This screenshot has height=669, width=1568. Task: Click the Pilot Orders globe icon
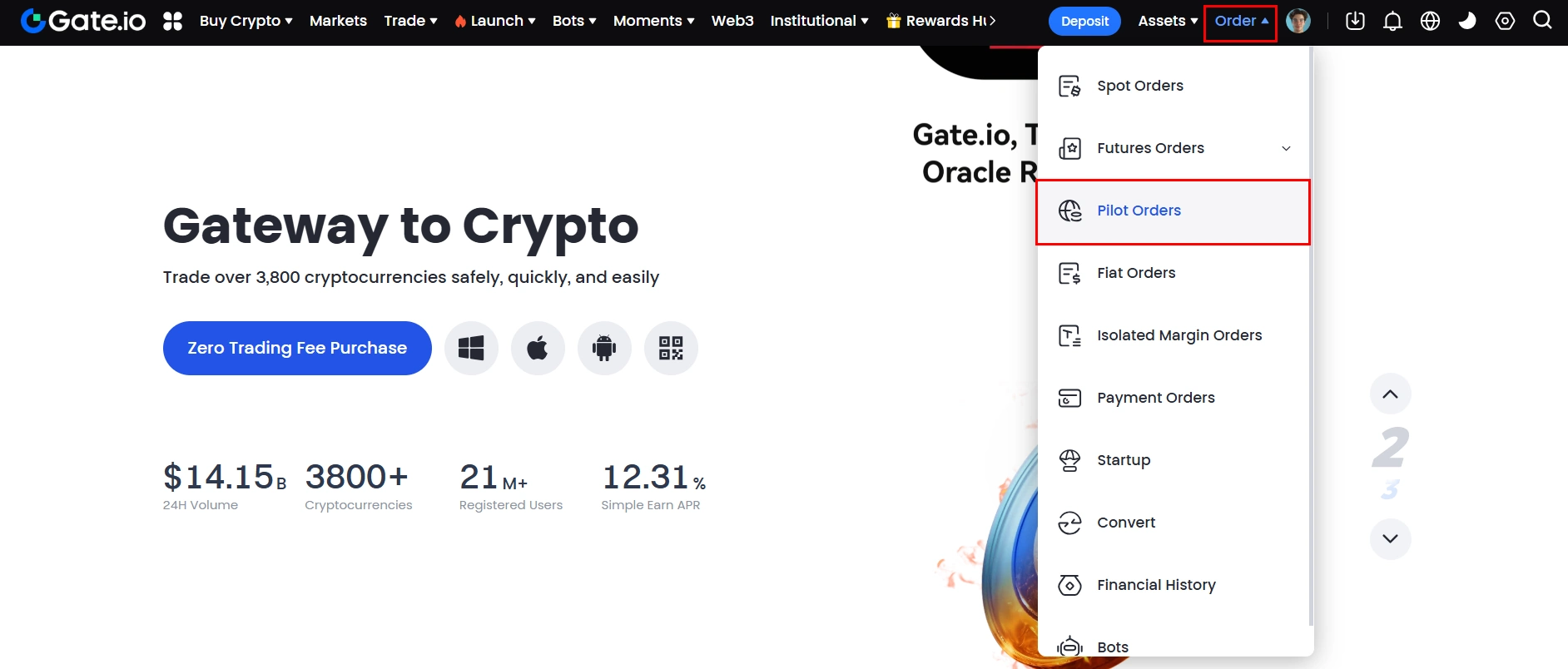tap(1069, 211)
